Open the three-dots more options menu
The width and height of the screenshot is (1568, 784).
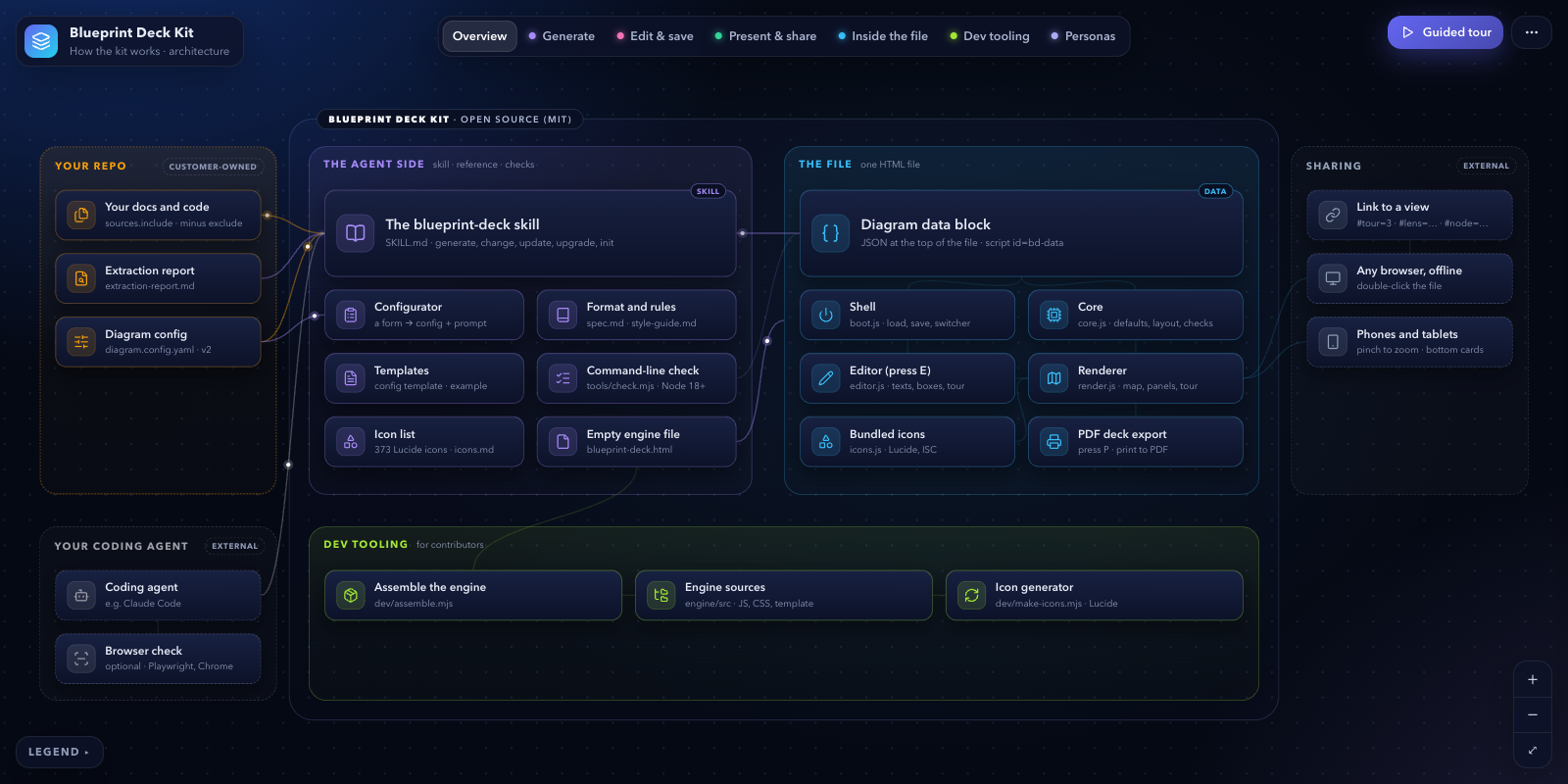click(x=1532, y=32)
